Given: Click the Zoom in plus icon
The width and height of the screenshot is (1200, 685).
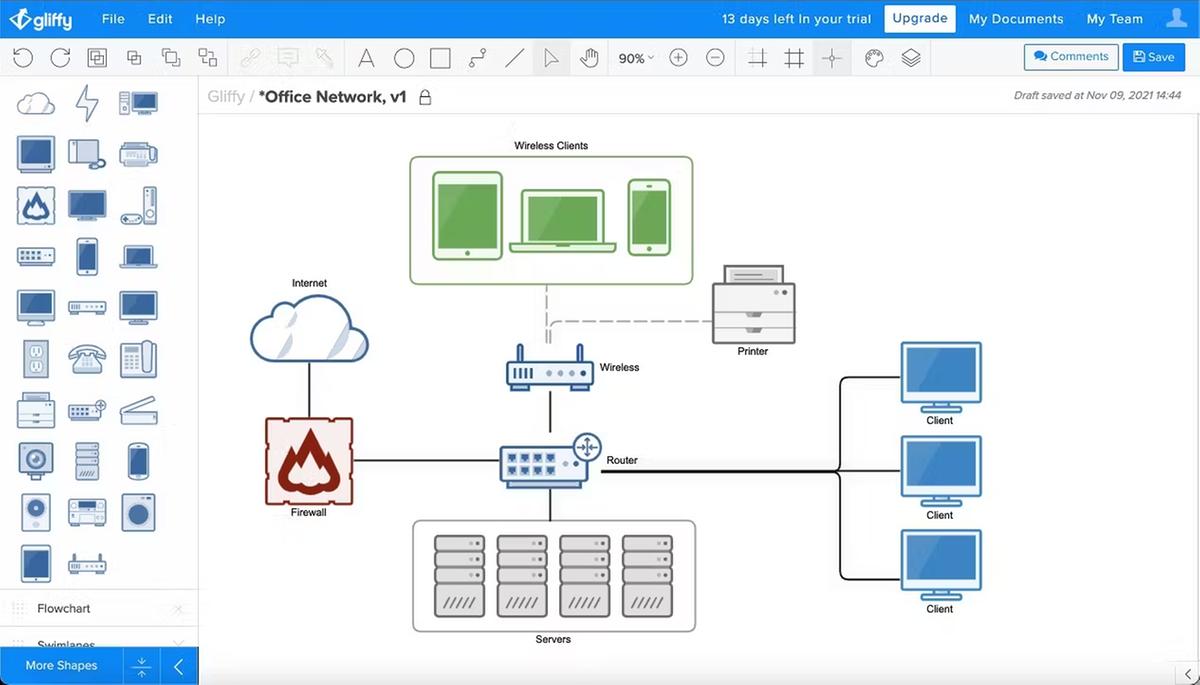Looking at the screenshot, I should [678, 58].
